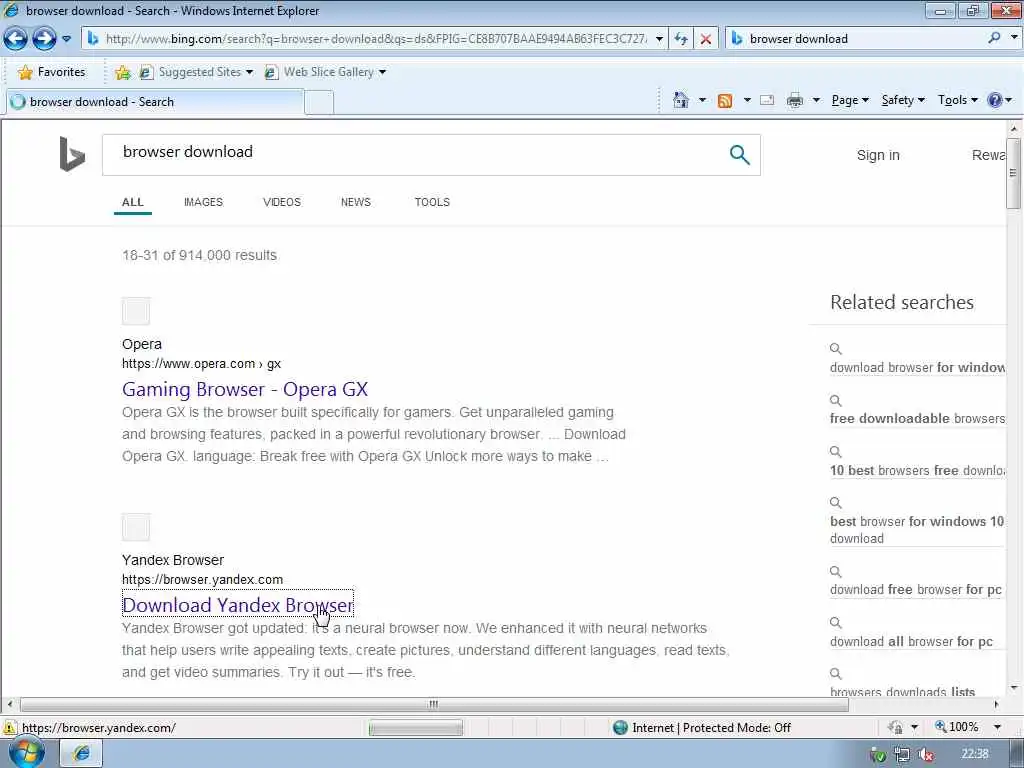Select the 'browser download - Search' tab

pyautogui.click(x=155, y=102)
